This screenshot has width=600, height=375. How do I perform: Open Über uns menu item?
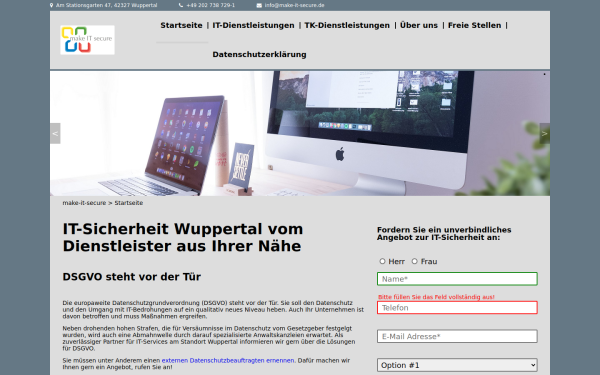pyautogui.click(x=419, y=25)
